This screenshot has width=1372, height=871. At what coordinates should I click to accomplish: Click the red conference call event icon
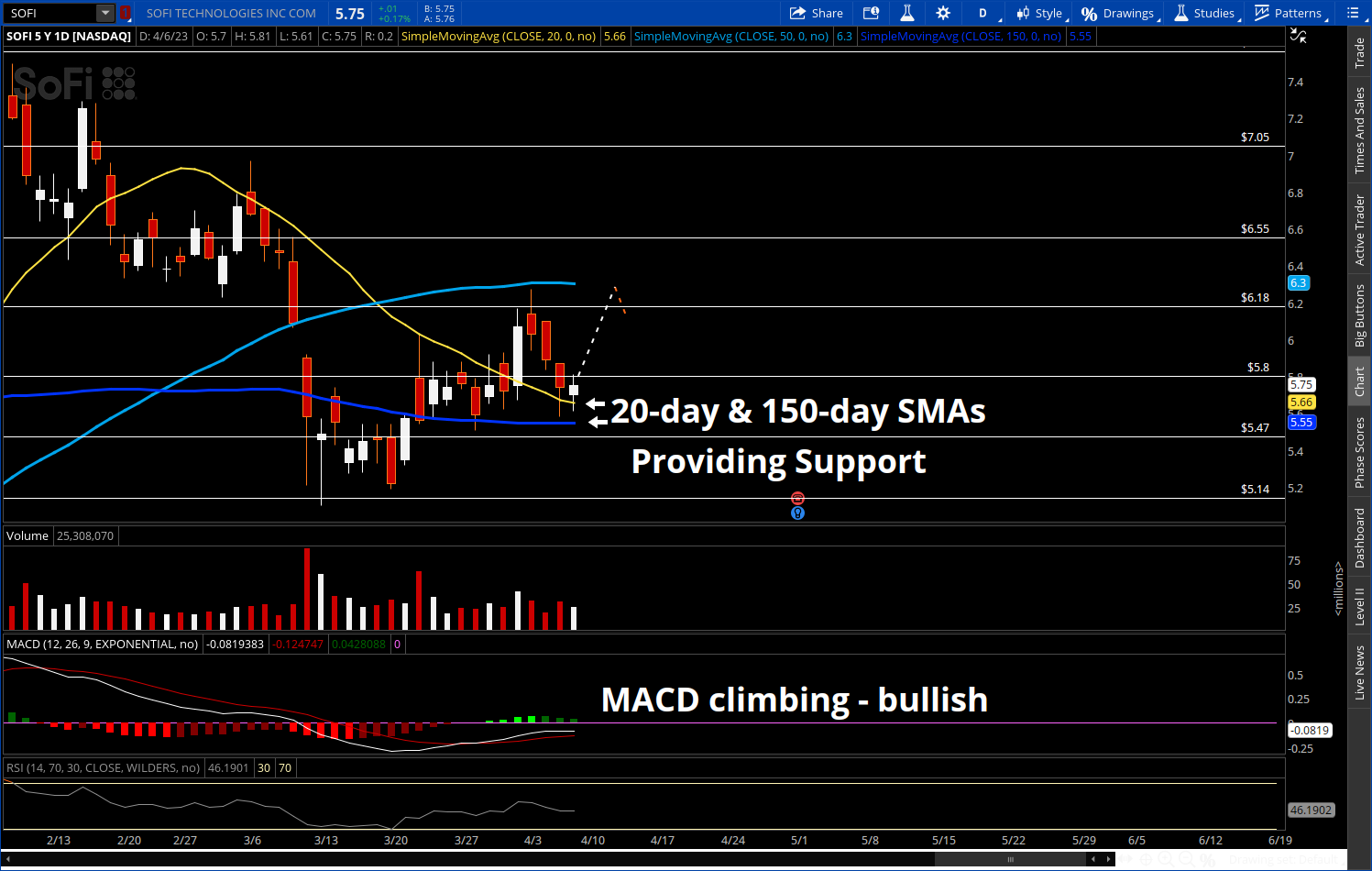click(x=797, y=498)
